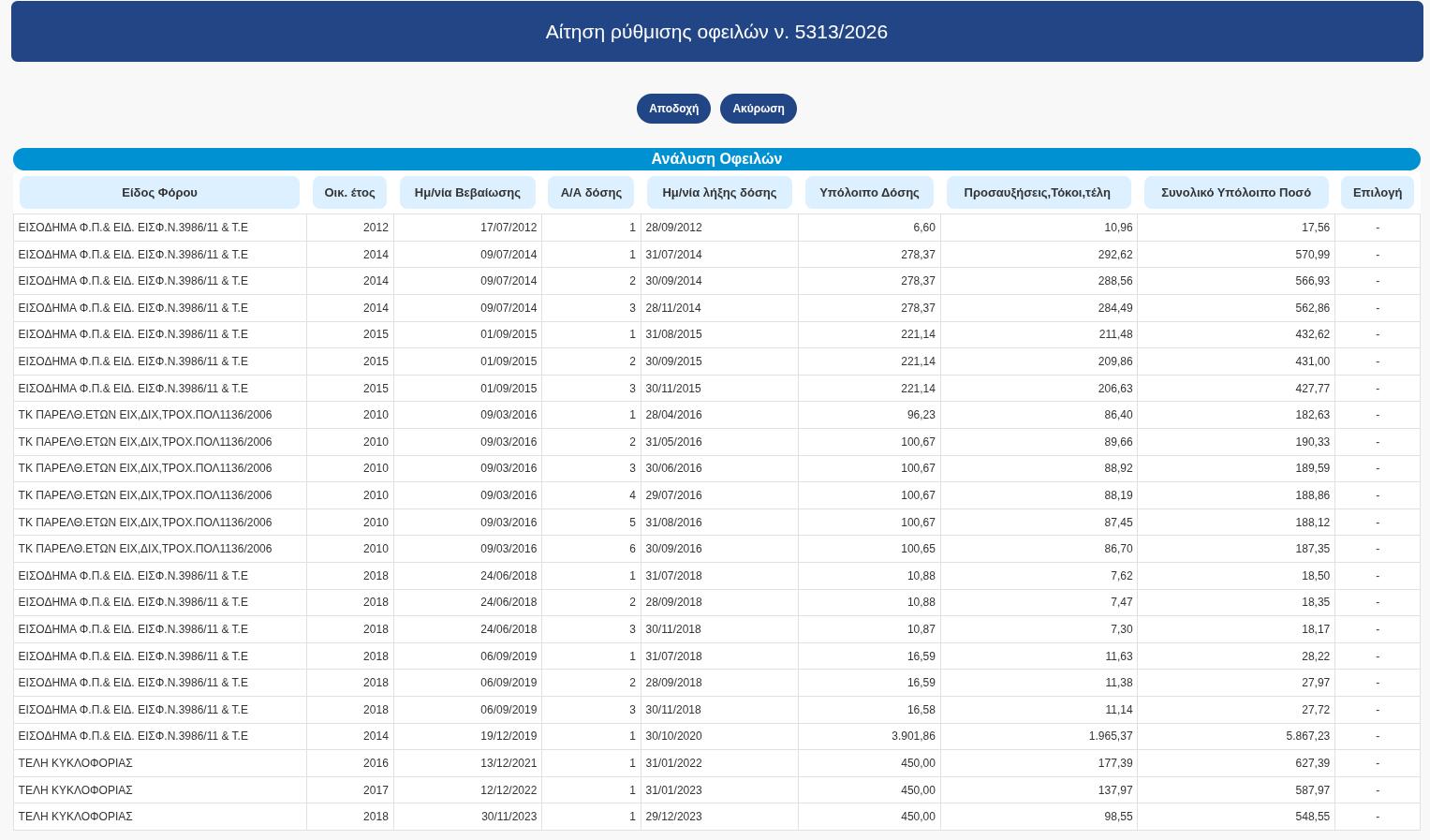Click the amount 3.901,86 cell
This screenshot has height=840, width=1430.
[x=869, y=736]
